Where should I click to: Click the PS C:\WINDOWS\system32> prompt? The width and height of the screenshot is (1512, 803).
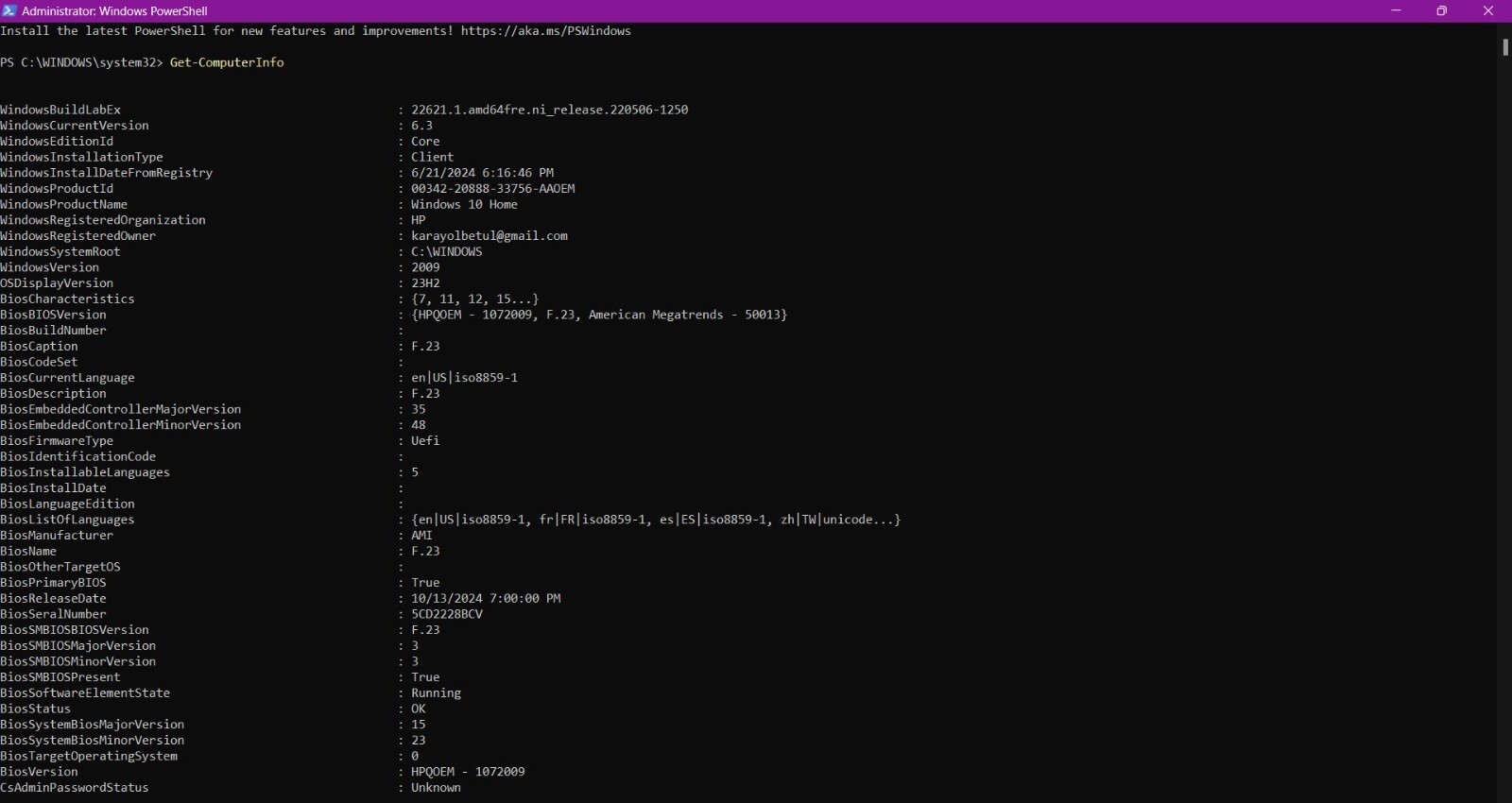pyautogui.click(x=81, y=62)
